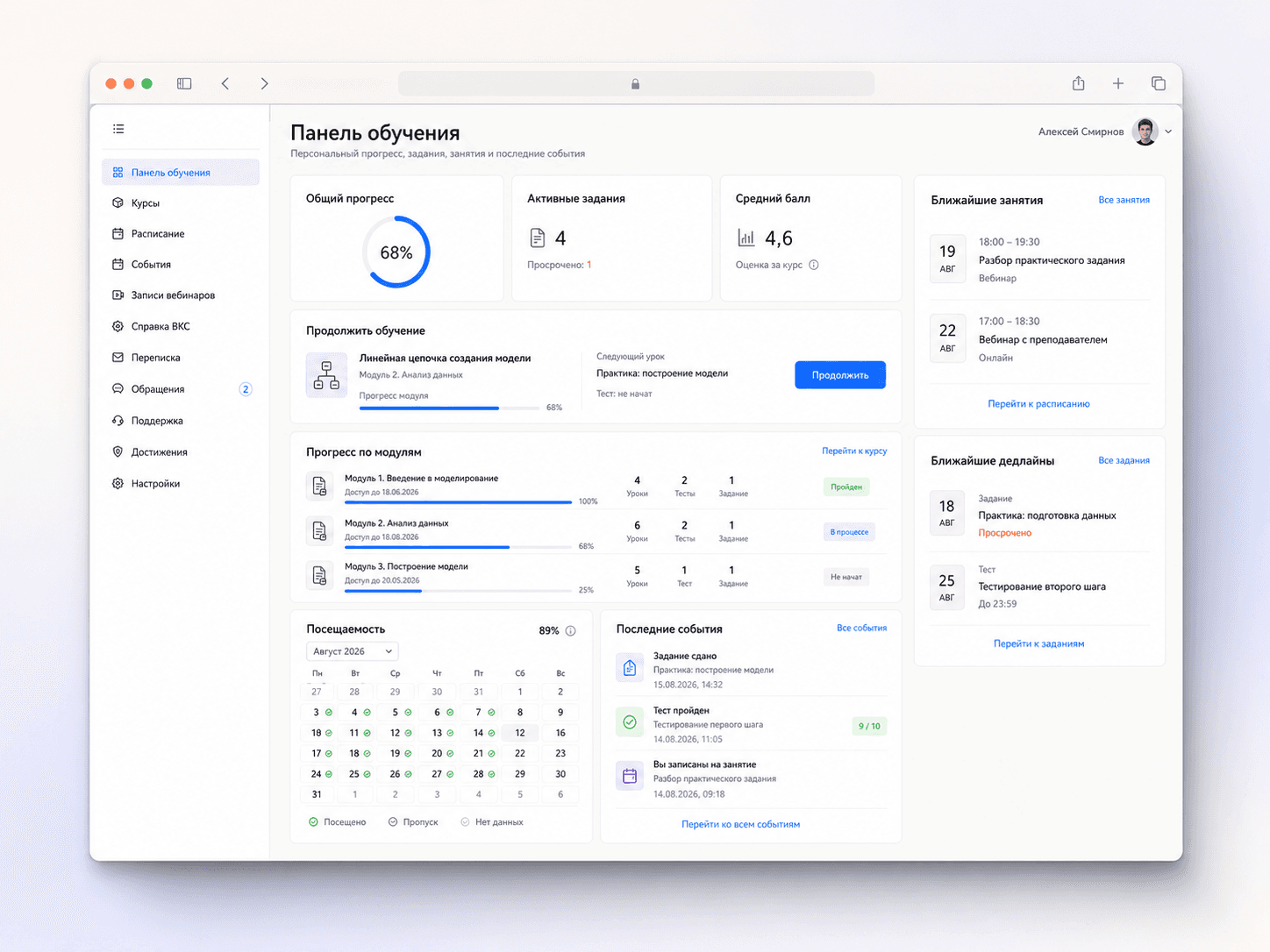Open browser share icon in toolbar

[x=1078, y=83]
